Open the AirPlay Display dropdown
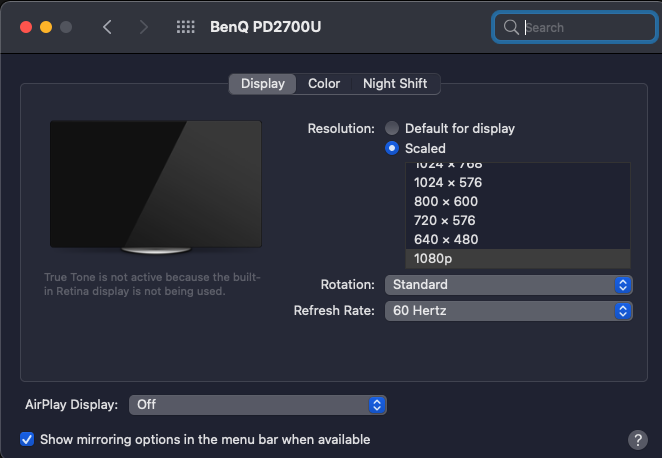 [258, 405]
